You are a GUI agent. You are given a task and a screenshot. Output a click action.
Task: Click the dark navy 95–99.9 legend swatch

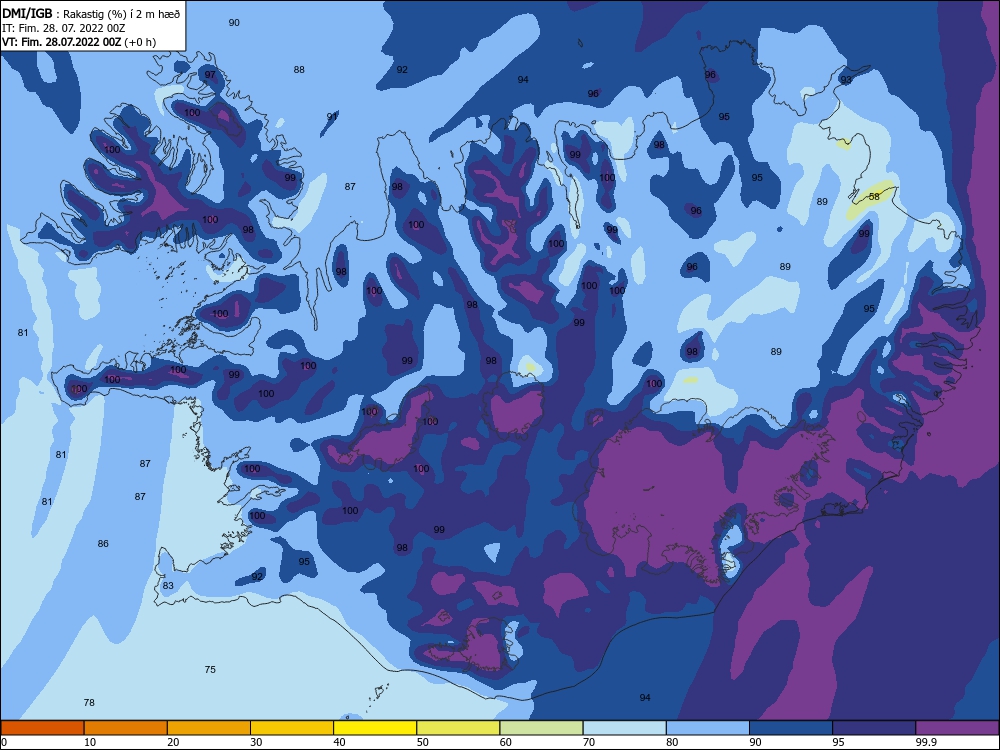click(874, 728)
